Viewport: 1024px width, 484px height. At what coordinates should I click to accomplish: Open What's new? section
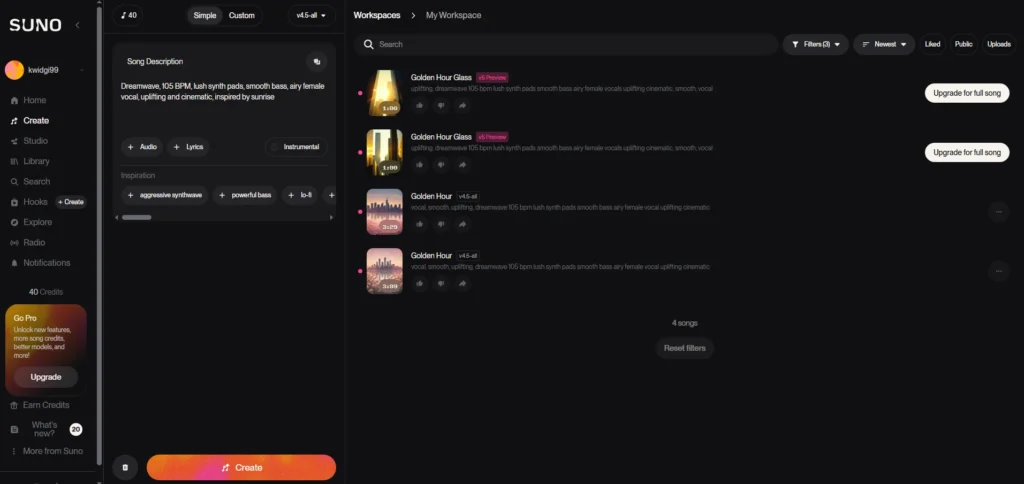pyautogui.click(x=46, y=429)
